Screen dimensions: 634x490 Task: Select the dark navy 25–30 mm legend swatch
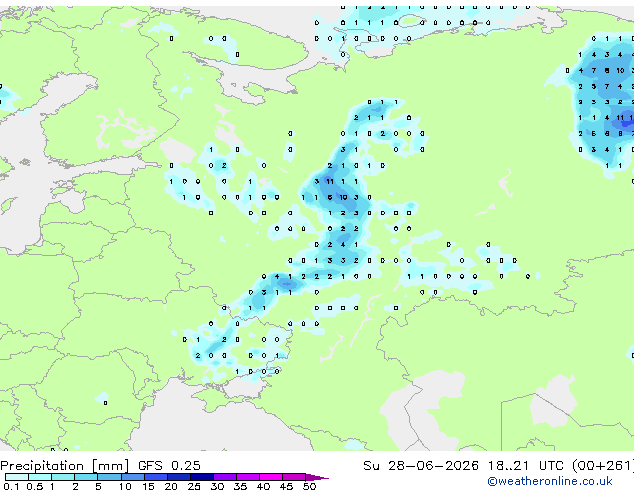click(202, 477)
